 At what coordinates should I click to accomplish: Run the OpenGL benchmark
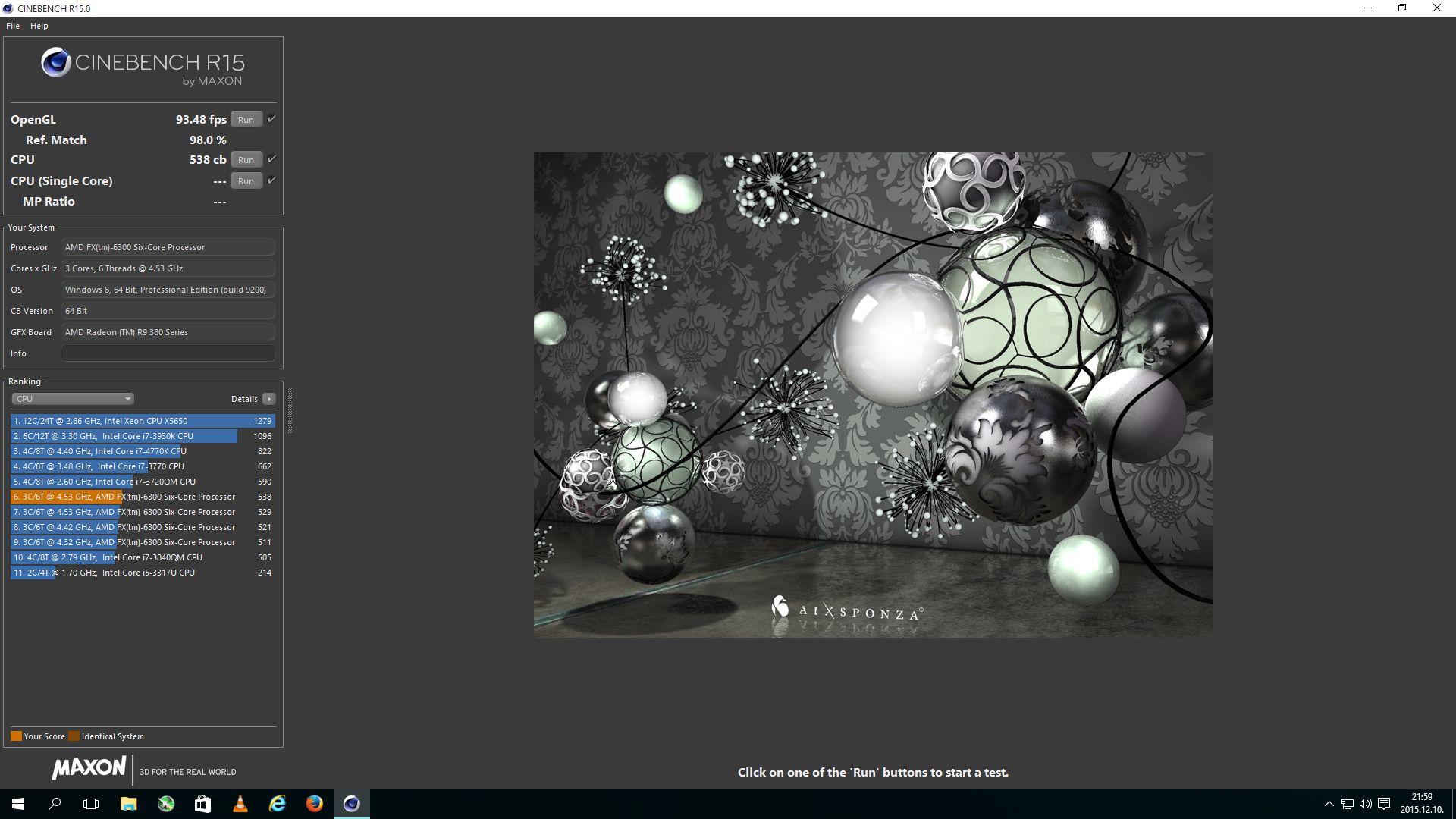tap(246, 120)
